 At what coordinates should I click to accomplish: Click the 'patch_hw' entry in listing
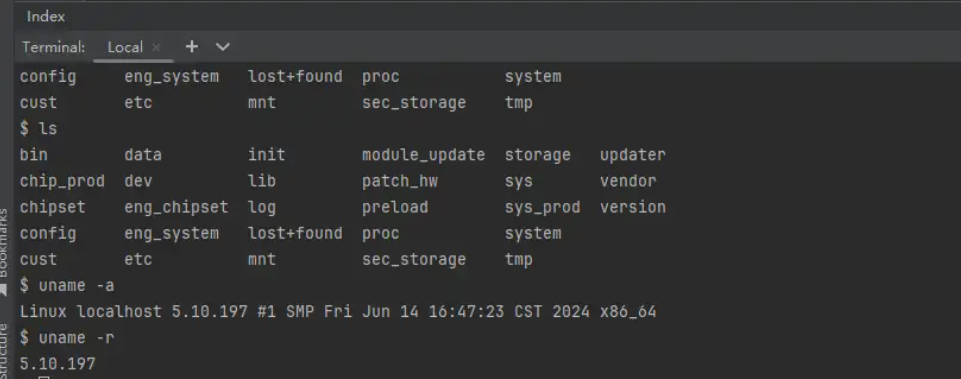[x=400, y=181]
